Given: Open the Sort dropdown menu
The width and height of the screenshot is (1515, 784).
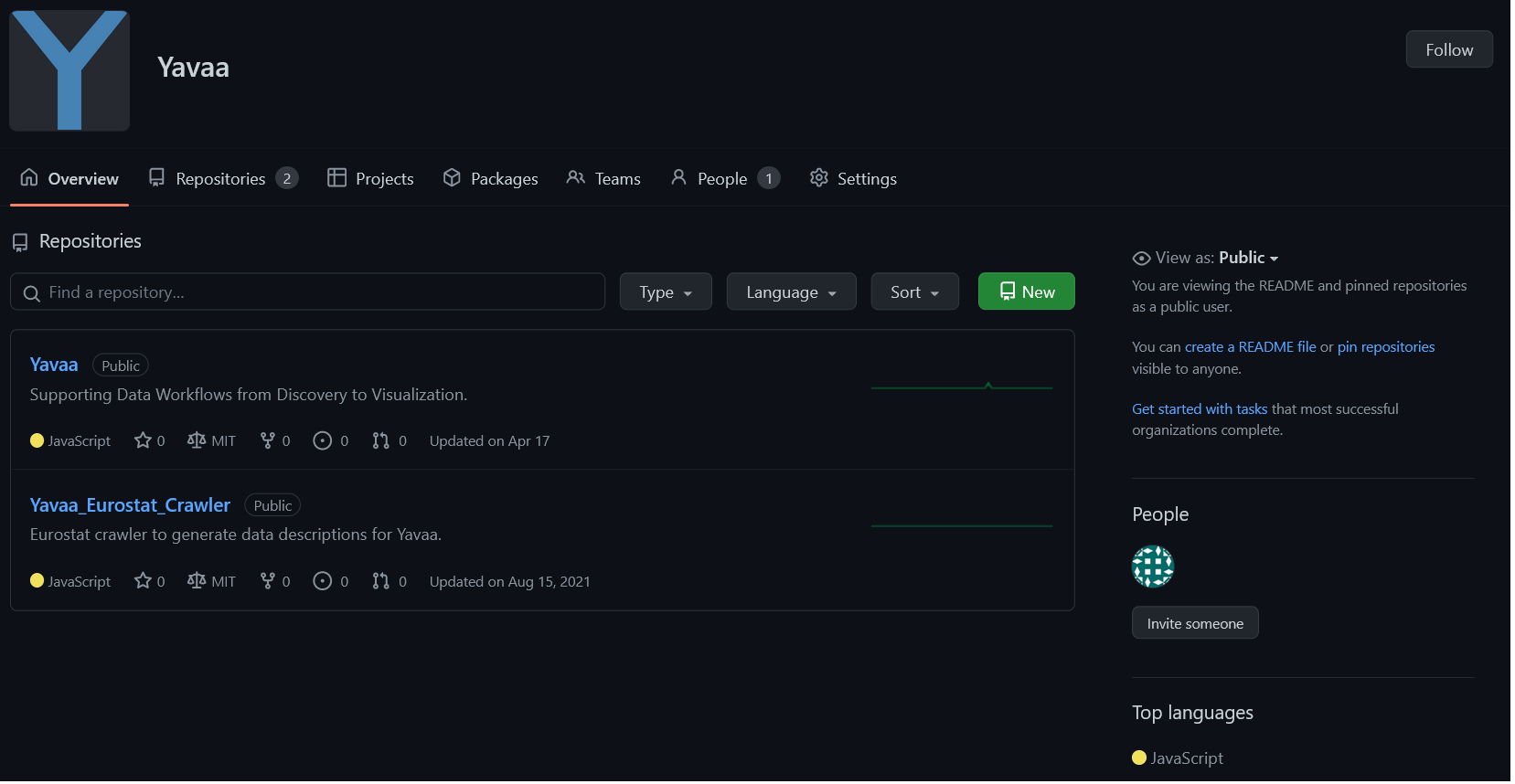Looking at the screenshot, I should click(914, 292).
